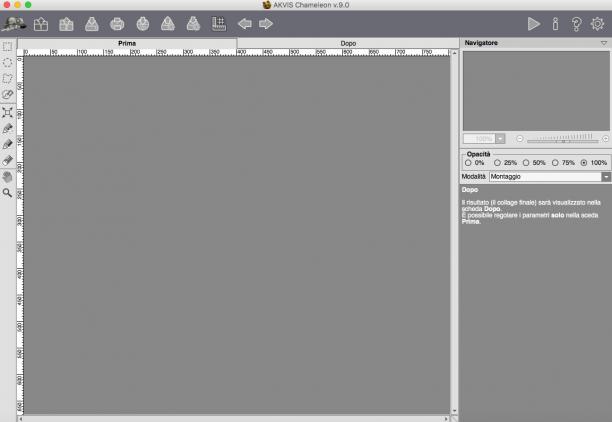Screen dimensions: 612x422
Task: Select the lasso selection tool
Action: click(7, 78)
